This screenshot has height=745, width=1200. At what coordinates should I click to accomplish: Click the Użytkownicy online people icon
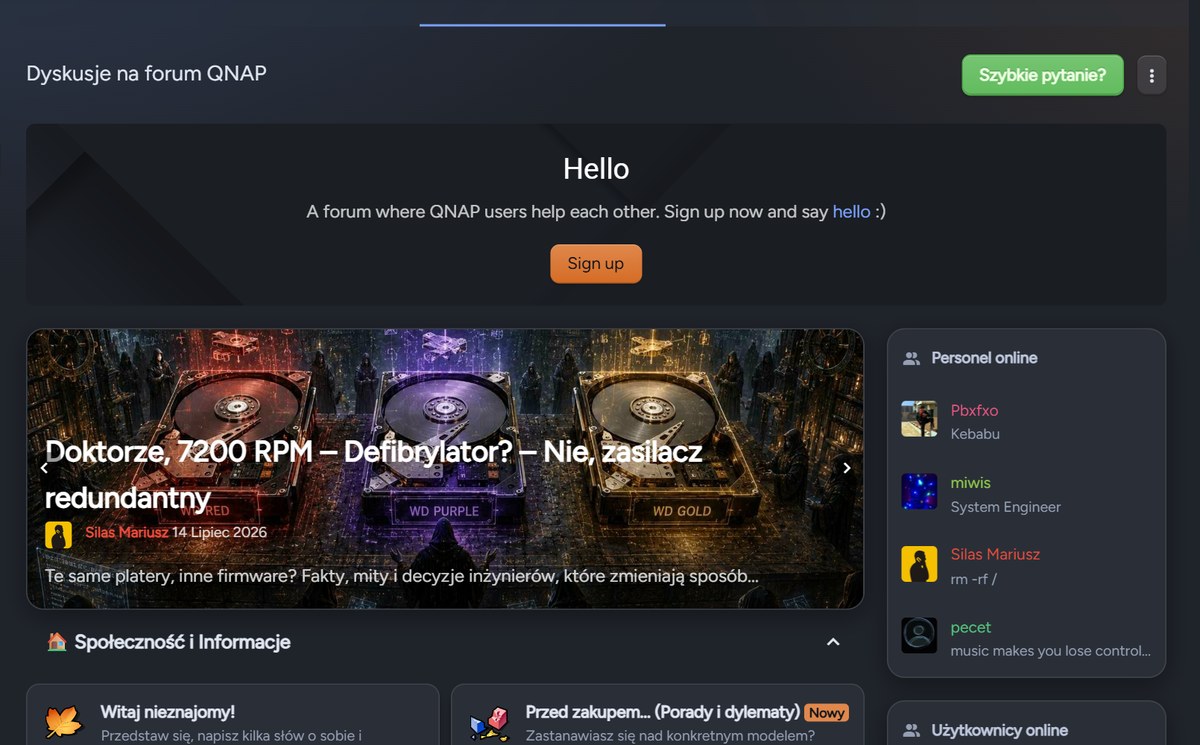(911, 731)
